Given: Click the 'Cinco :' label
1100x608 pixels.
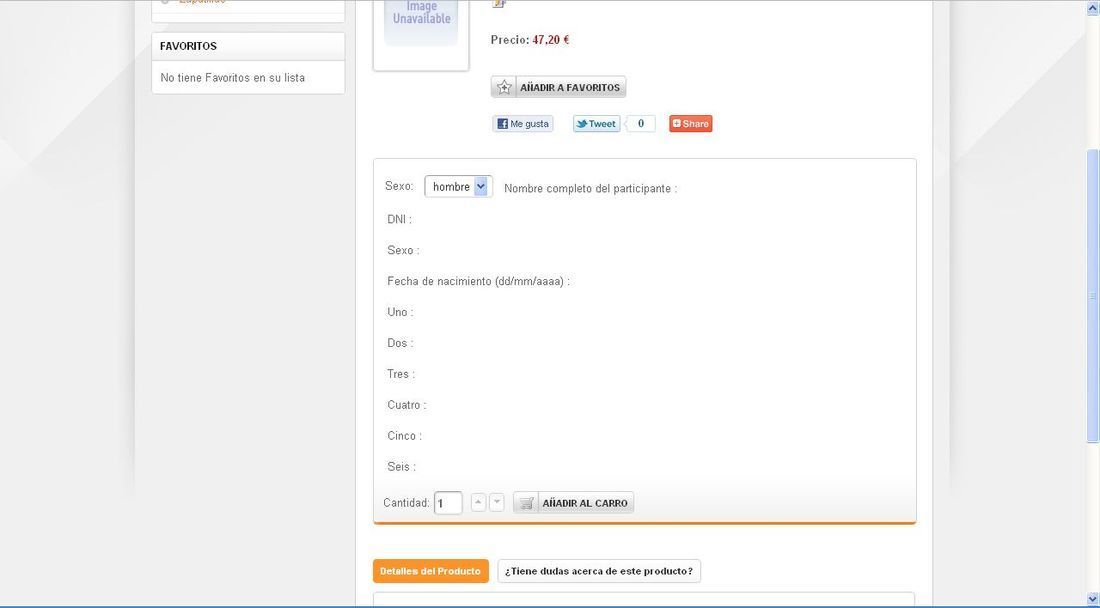Looking at the screenshot, I should (404, 435).
